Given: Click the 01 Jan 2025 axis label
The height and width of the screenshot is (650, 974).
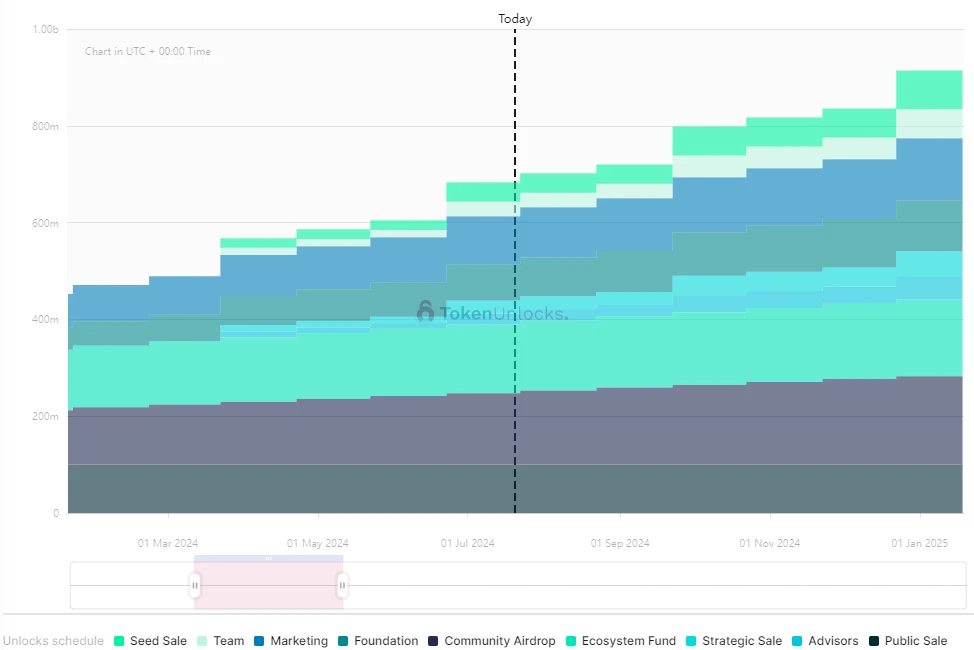Looking at the screenshot, I should [919, 543].
